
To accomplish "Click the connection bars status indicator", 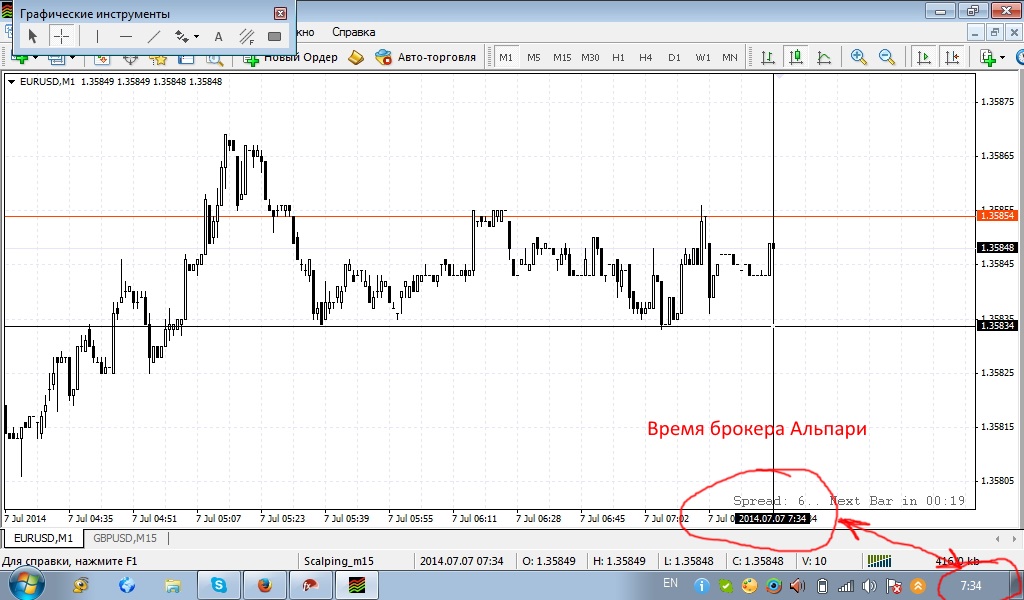I will (x=879, y=560).
